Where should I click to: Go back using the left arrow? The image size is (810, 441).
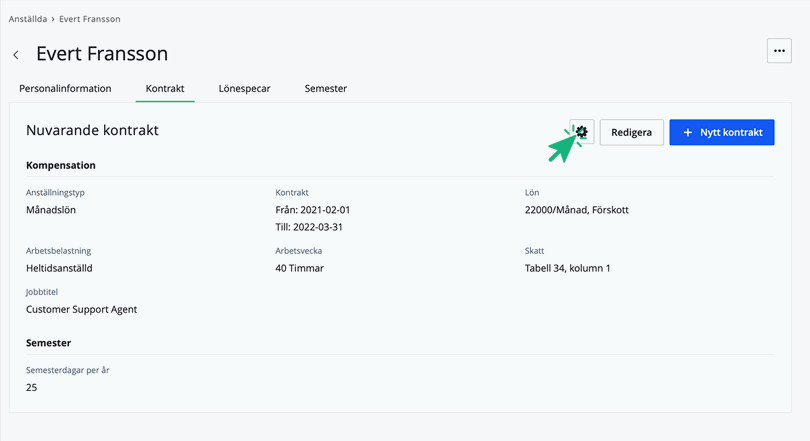[x=16, y=55]
